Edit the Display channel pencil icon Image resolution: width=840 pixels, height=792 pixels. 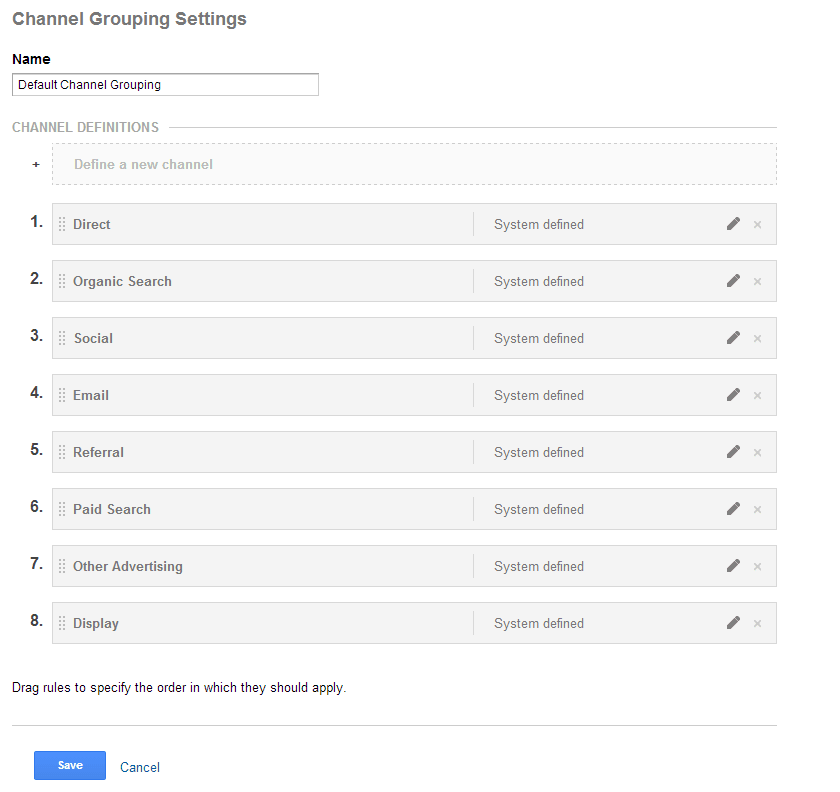pos(733,623)
